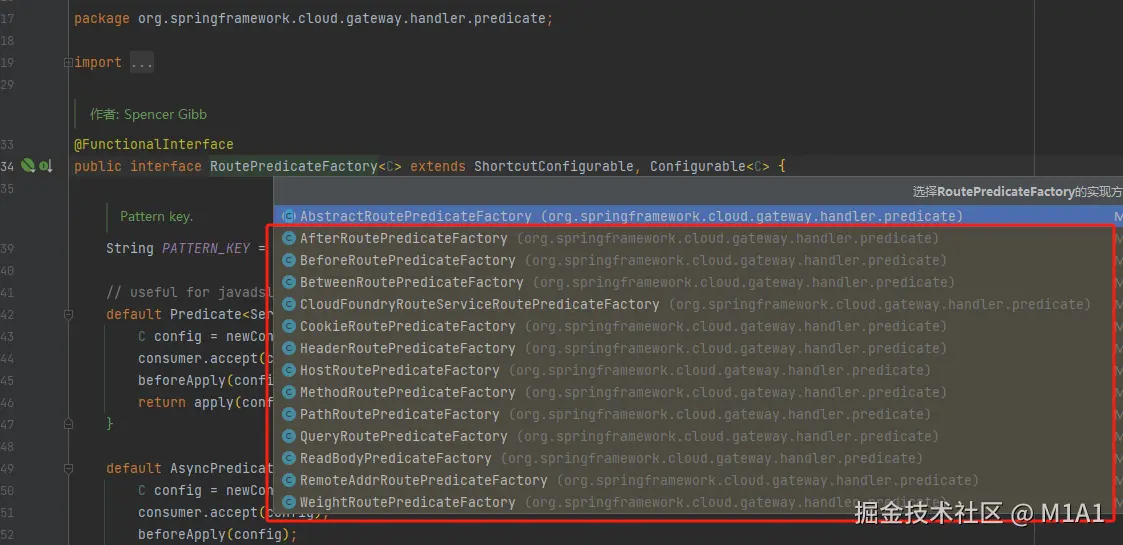The width and height of the screenshot is (1123, 545).
Task: Click class icon beside BeforeRoutePredicateFactory
Action: coord(289,260)
